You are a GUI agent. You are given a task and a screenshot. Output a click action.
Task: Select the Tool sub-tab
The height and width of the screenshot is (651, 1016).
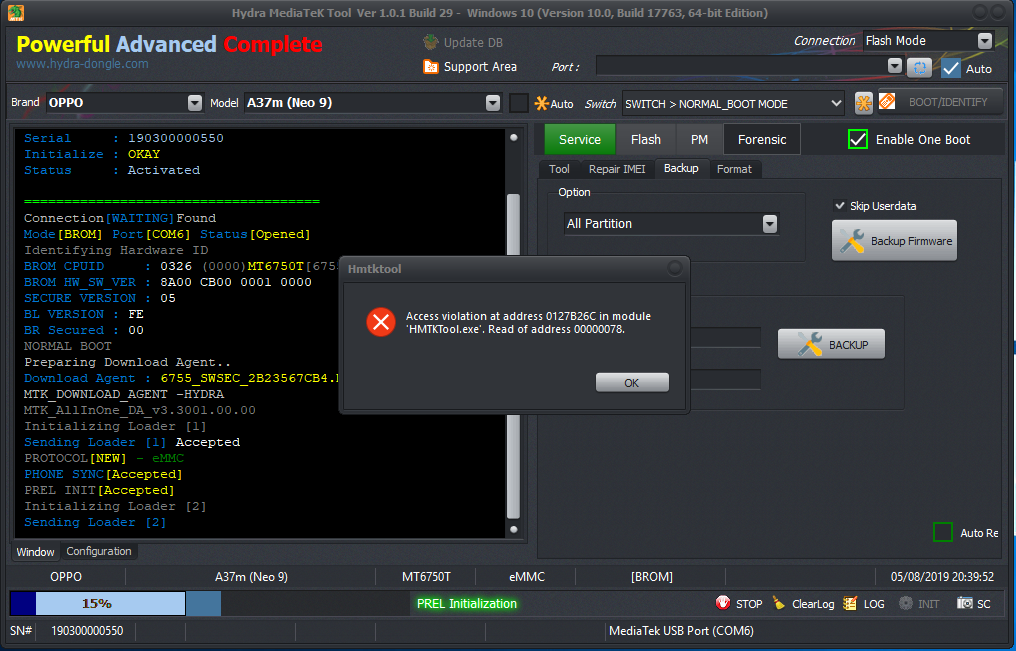click(559, 169)
